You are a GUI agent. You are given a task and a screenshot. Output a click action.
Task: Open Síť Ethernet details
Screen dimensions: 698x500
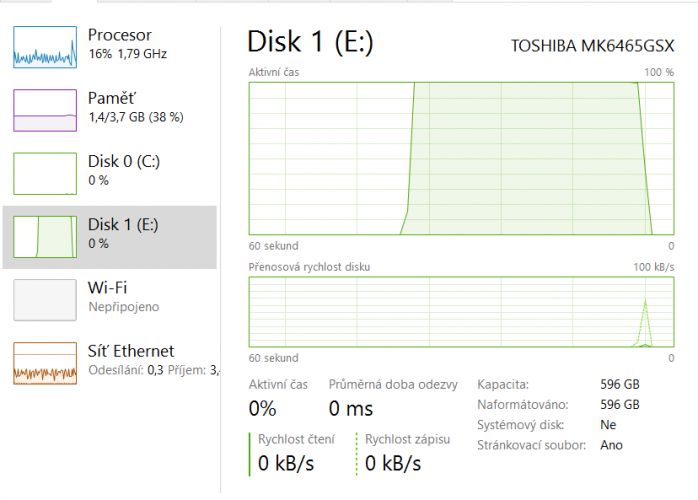(131, 351)
